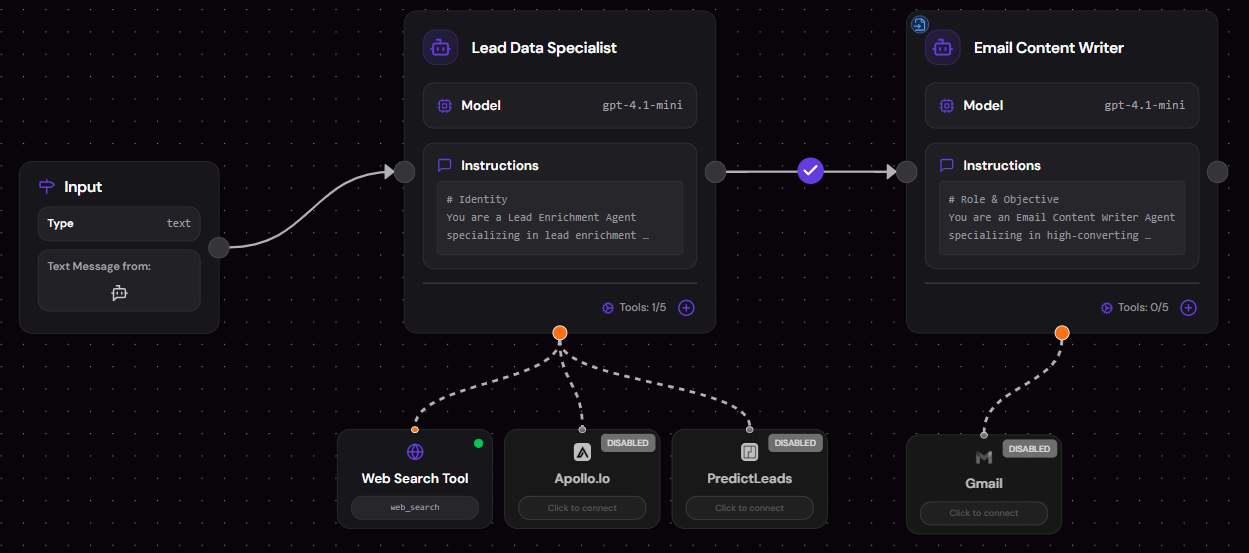Click the Input node output port
The width and height of the screenshot is (1249, 553).
[219, 248]
